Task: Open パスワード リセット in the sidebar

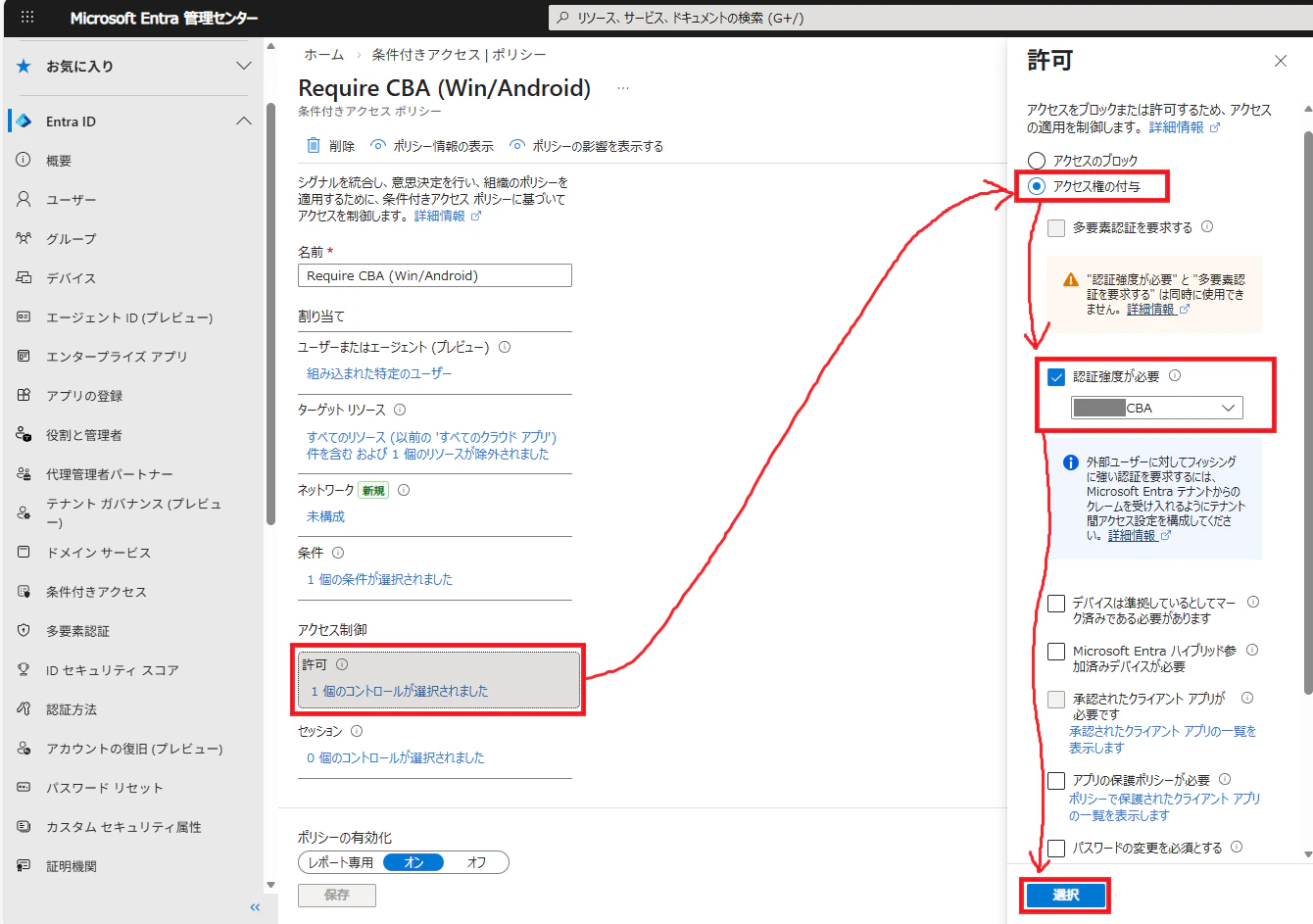Action: click(105, 788)
